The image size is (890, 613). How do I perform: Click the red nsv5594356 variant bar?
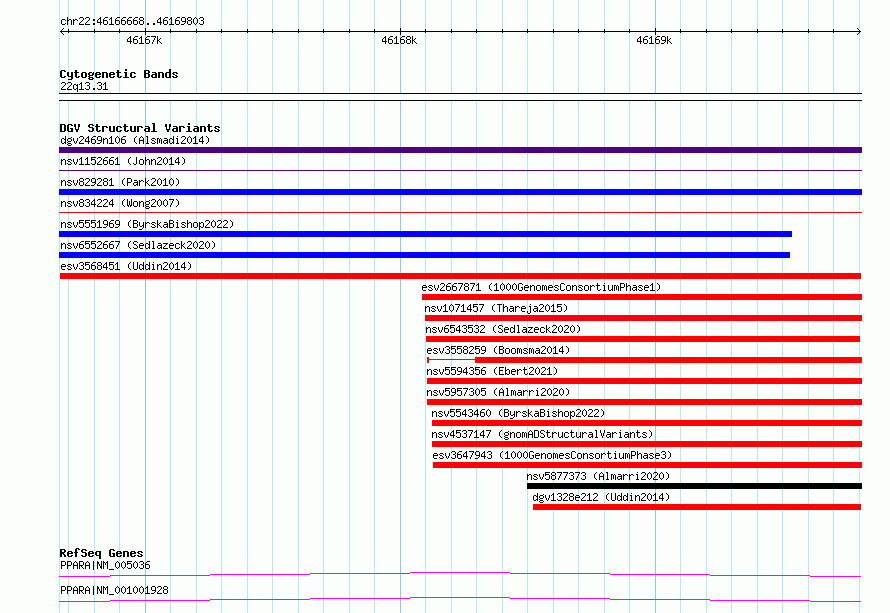point(644,381)
